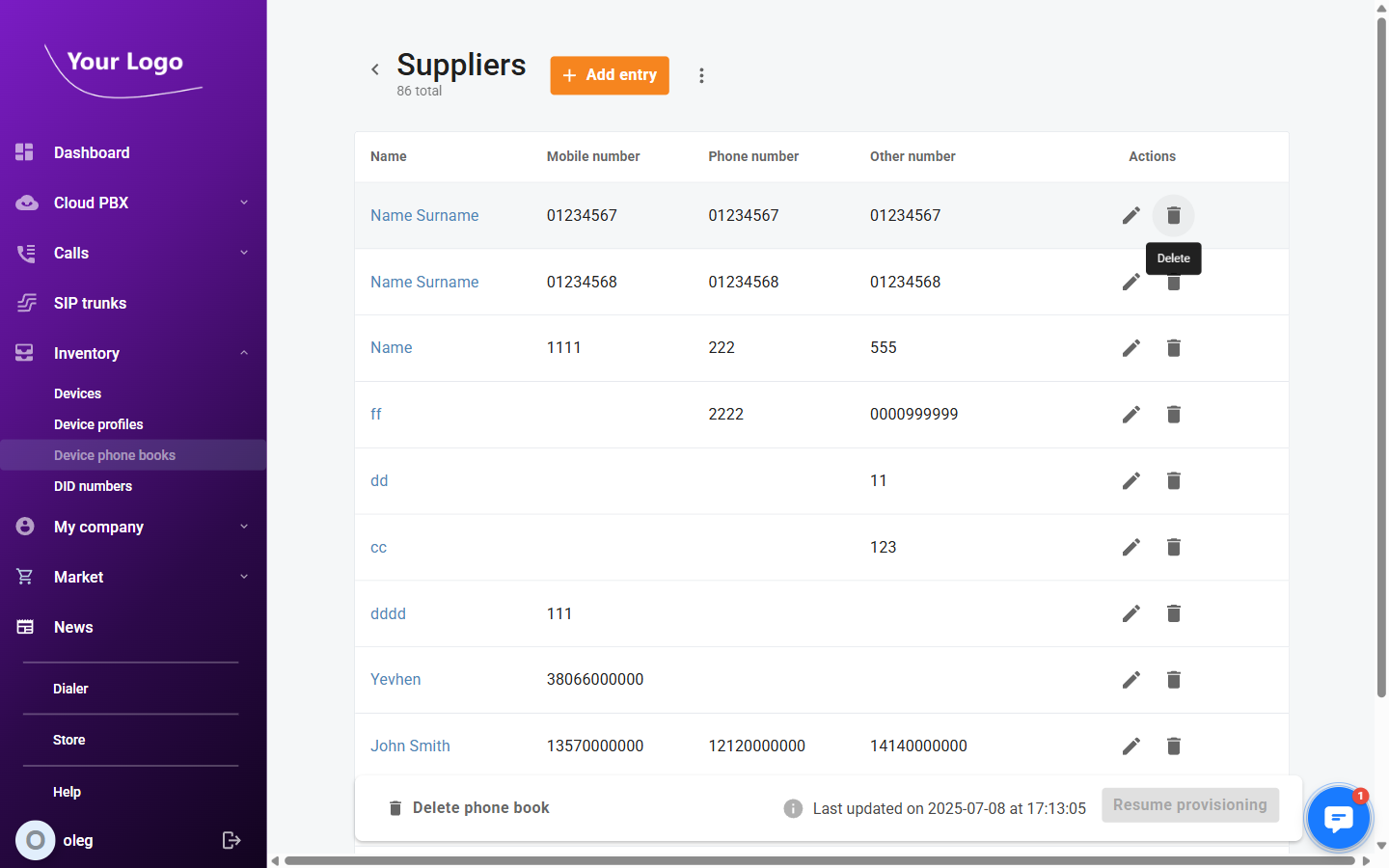Edit the John Smith entry
This screenshot has width=1389, height=868.
click(x=1130, y=746)
